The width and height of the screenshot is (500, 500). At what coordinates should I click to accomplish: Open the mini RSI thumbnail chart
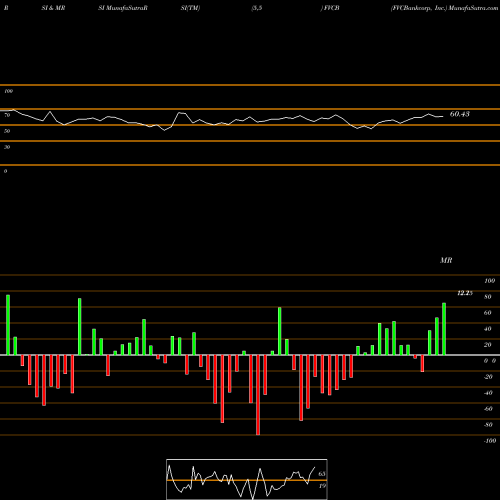click(247, 479)
